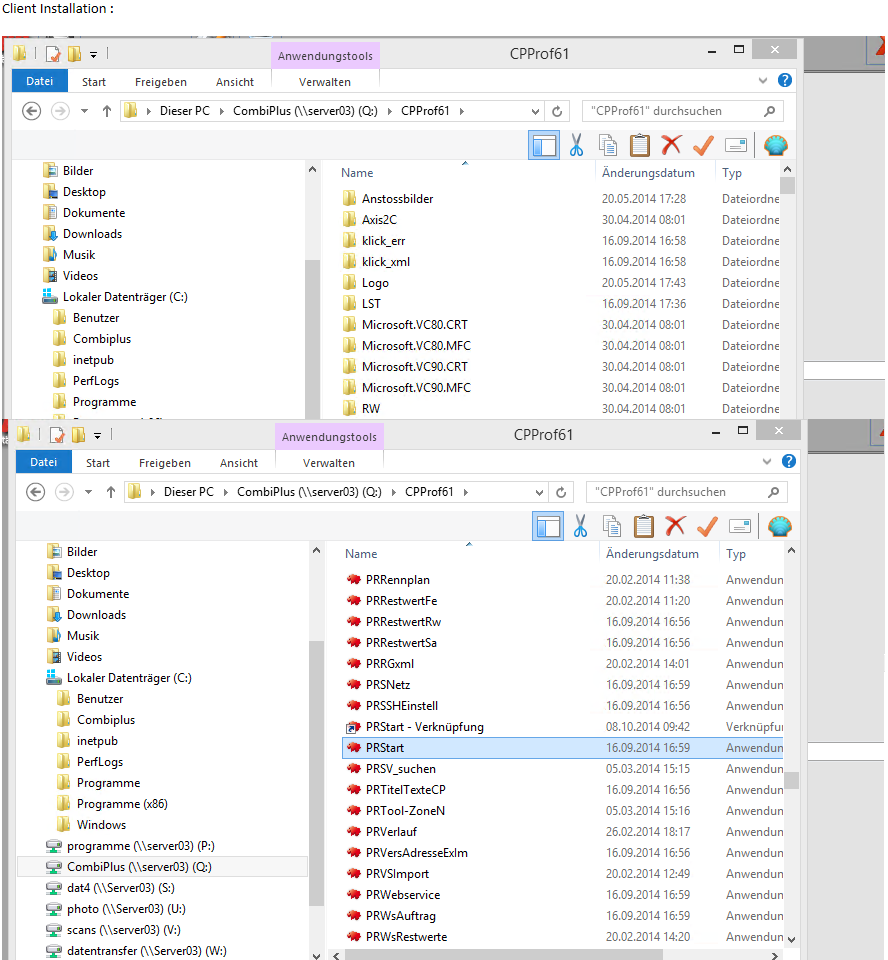The image size is (888, 960).
Task: Toggle the navigation pane layout icon in upper window
Action: click(x=544, y=145)
